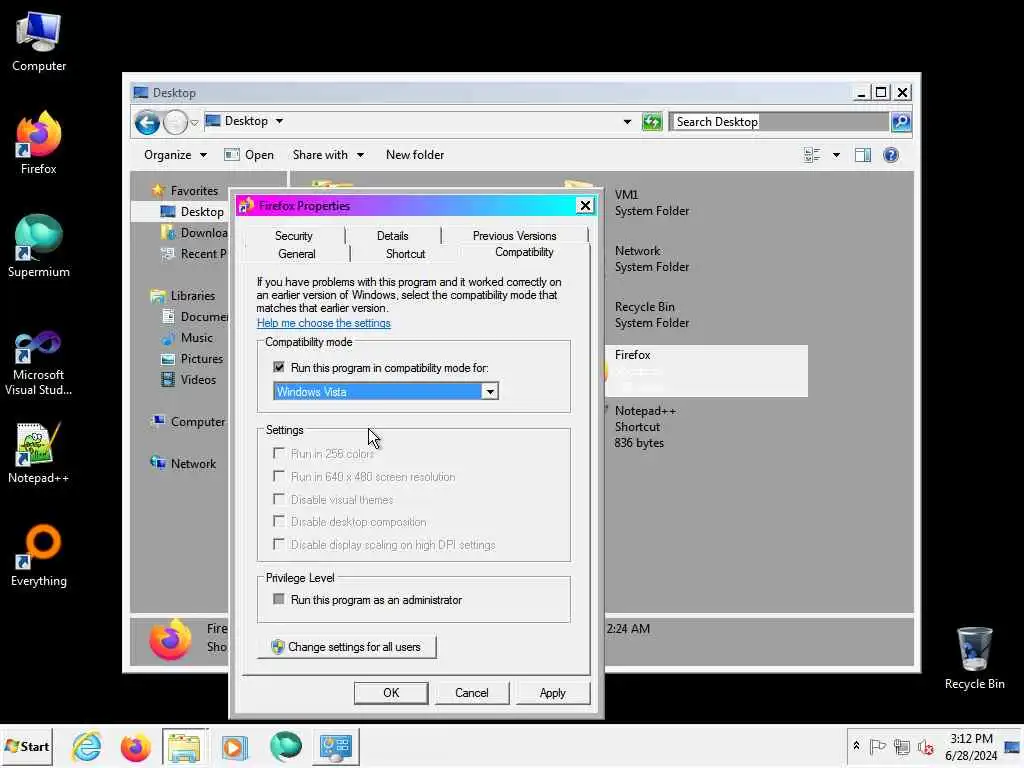This screenshot has height=768, width=1024.
Task: Open the view options dropdown arrow
Action: 836,155
